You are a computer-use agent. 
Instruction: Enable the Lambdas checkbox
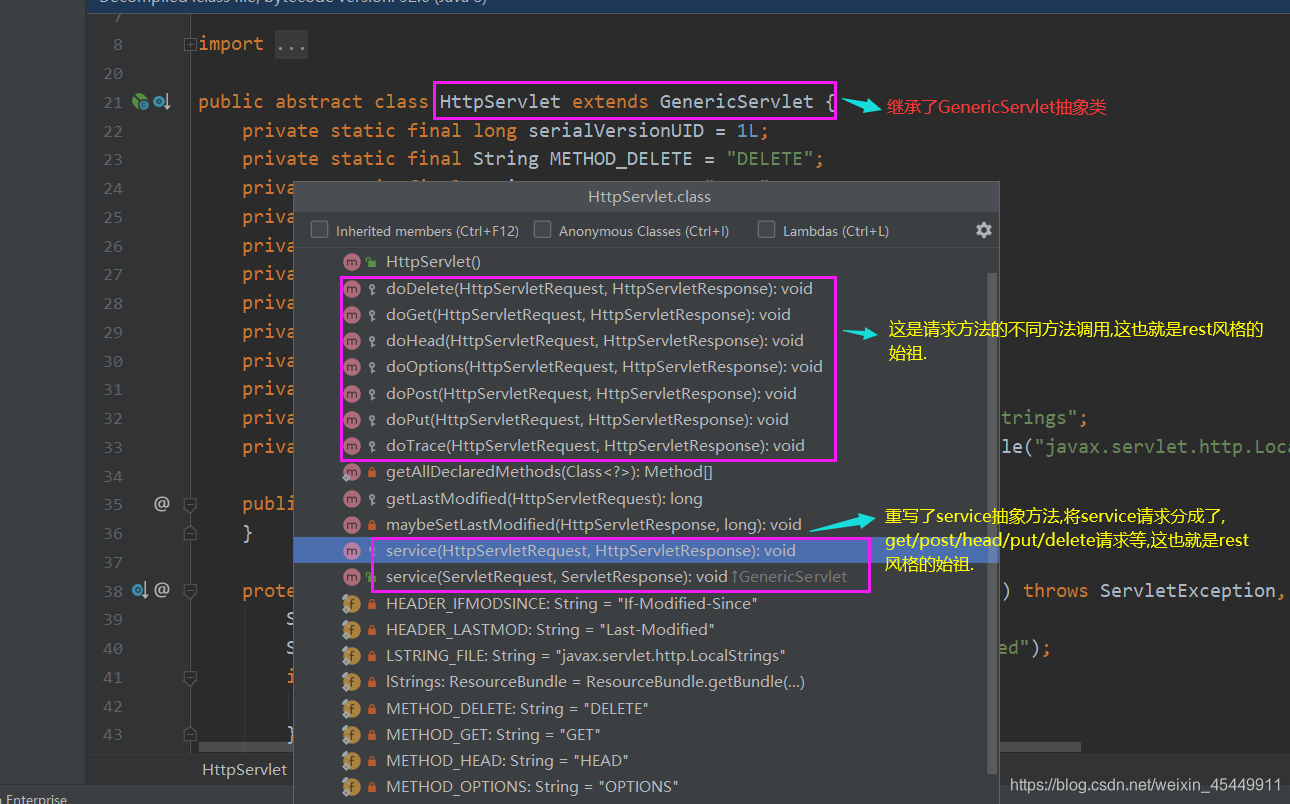coord(767,230)
